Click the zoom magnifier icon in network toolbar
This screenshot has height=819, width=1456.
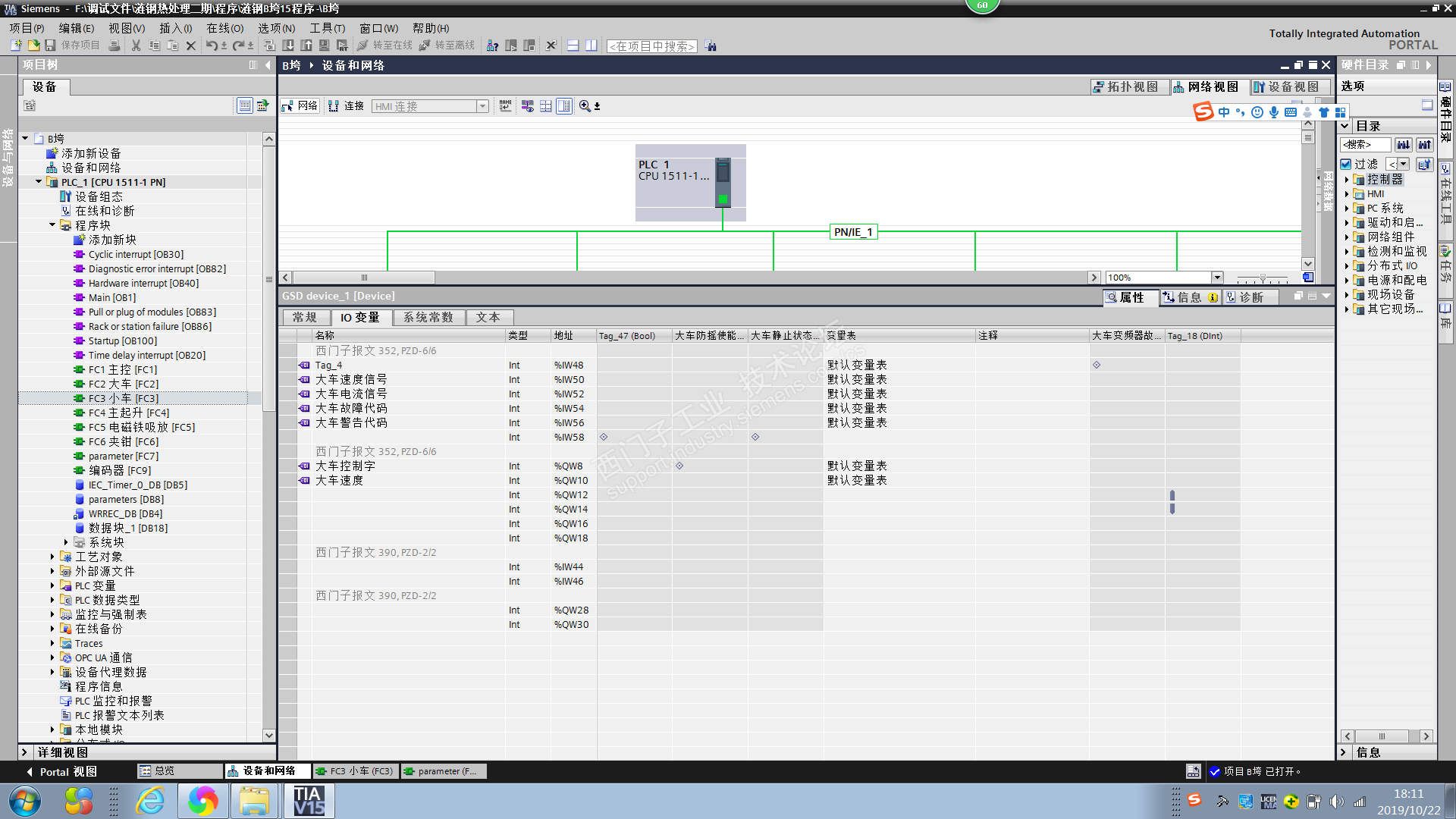[585, 106]
